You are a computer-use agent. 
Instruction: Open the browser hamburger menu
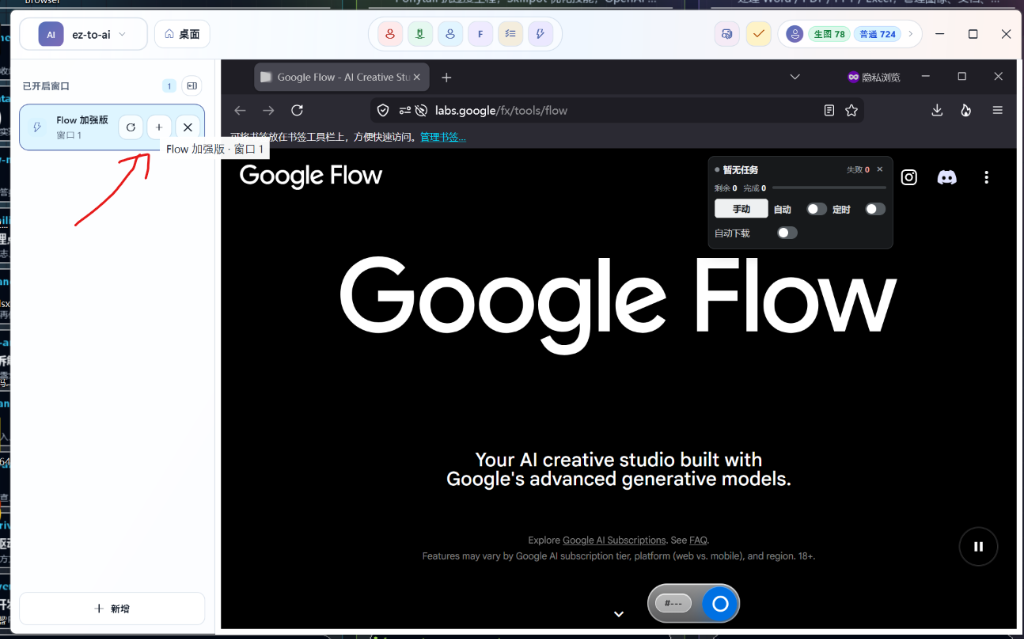pos(997,110)
